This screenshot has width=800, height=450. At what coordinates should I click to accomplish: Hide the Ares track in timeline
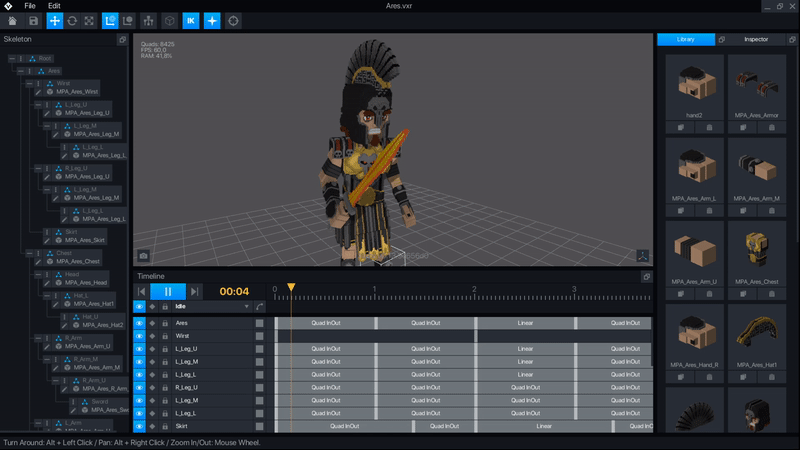point(139,323)
